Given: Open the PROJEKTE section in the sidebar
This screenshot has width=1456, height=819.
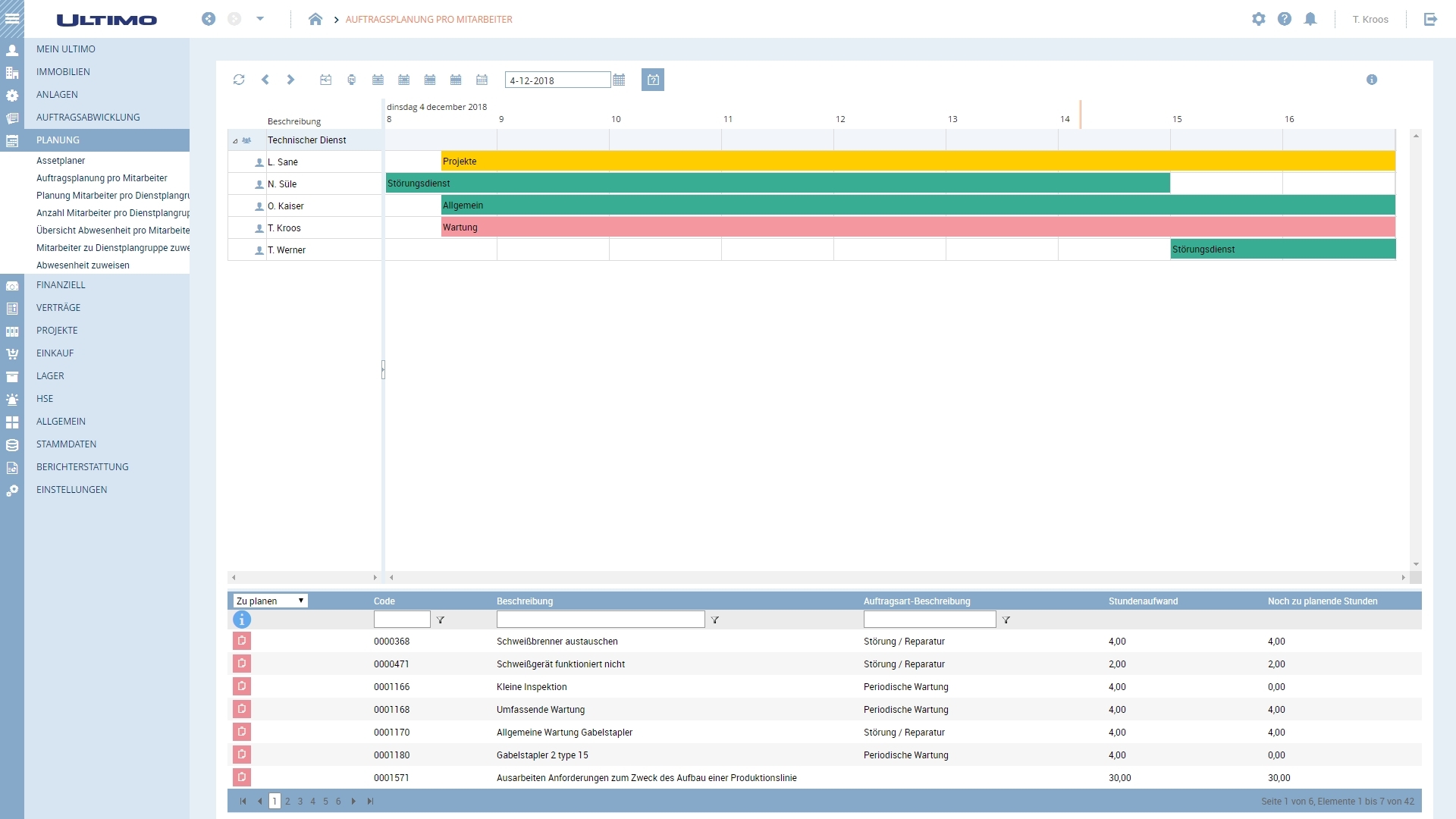Looking at the screenshot, I should point(58,330).
